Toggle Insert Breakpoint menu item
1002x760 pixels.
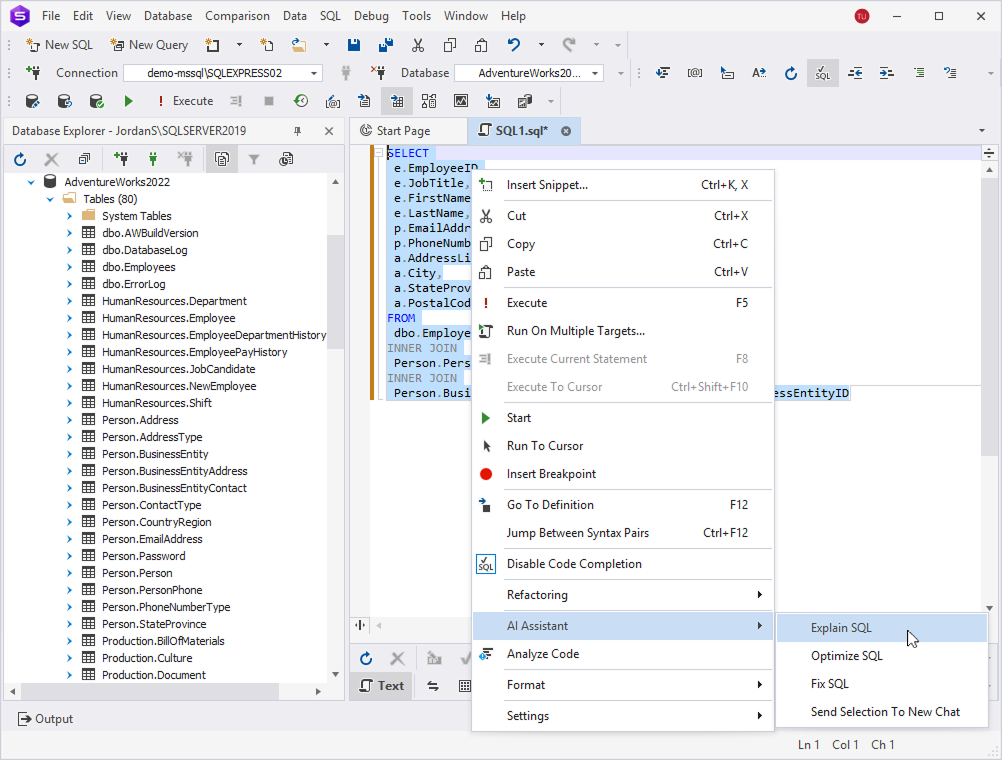tap(551, 474)
